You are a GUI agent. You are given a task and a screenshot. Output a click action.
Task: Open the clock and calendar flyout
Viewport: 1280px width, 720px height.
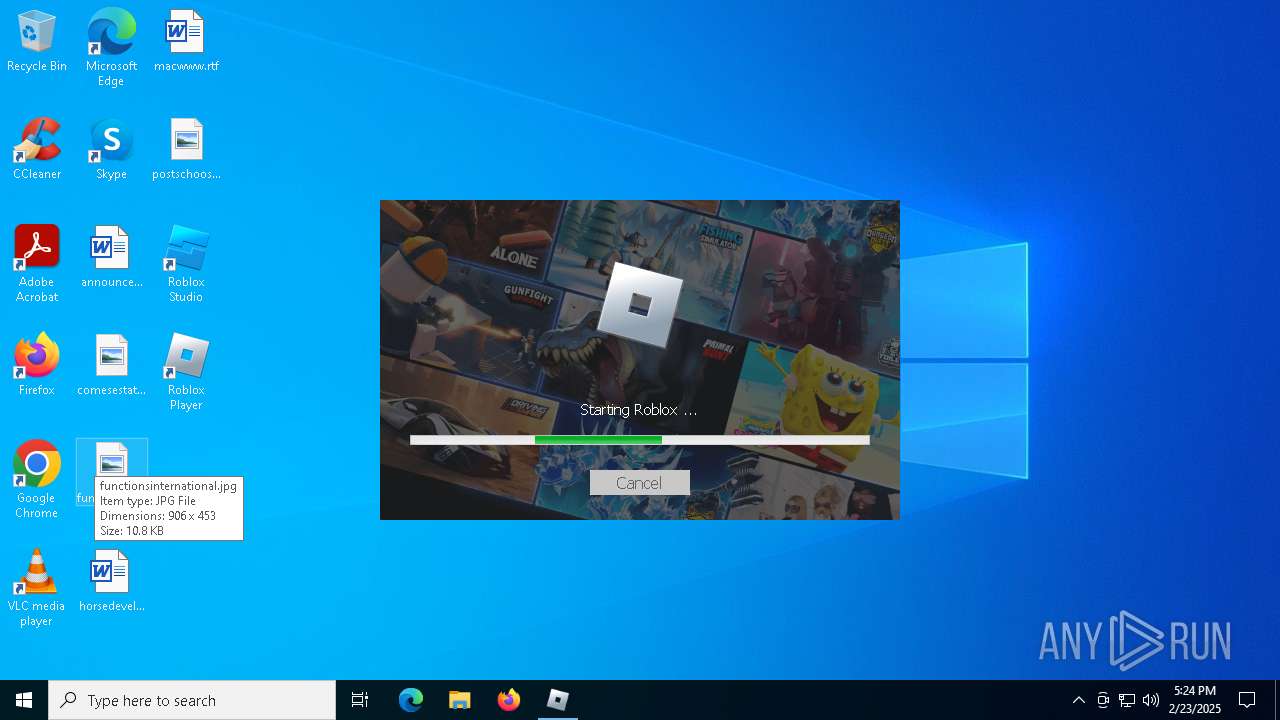(x=1195, y=700)
